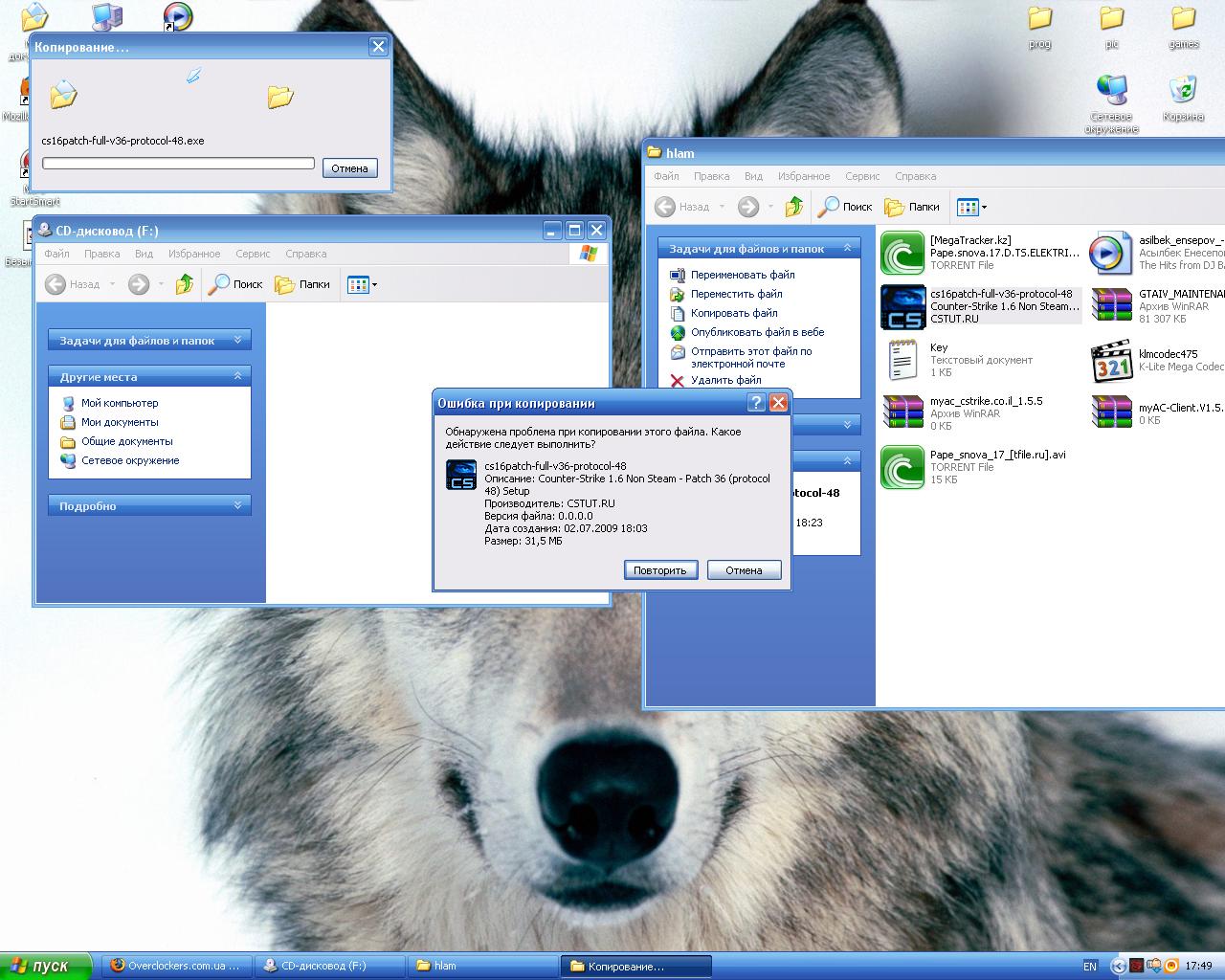Select the Key text document icon
This screenshot has width=1225, height=980.
coord(902,360)
